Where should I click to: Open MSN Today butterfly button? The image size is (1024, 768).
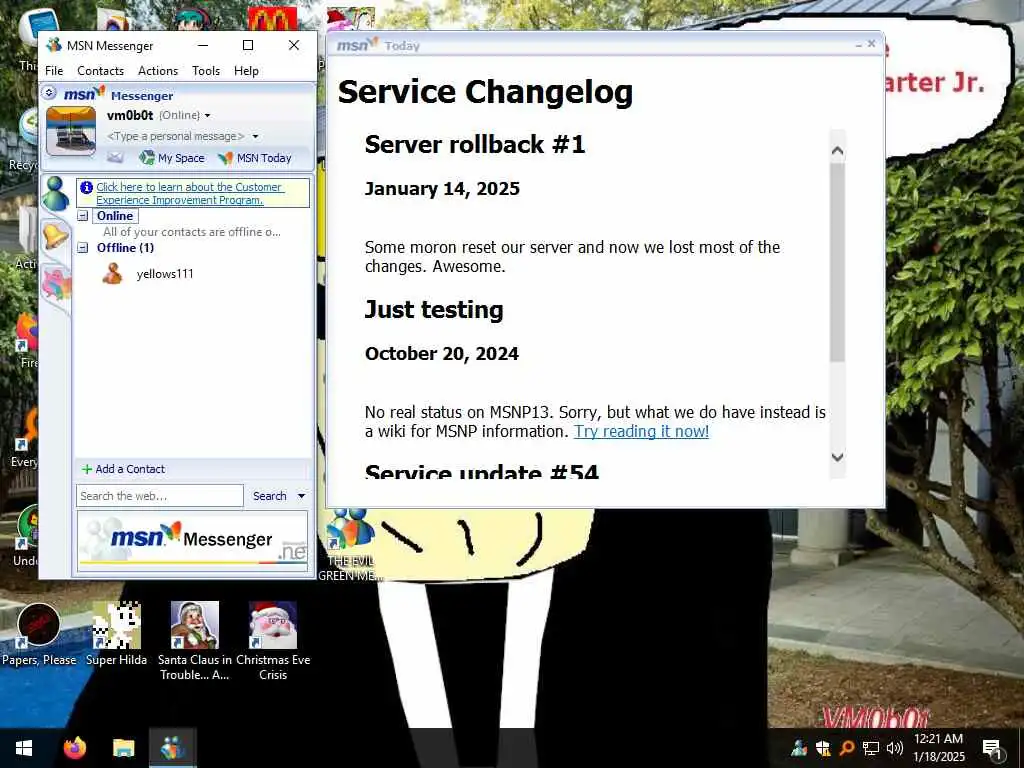coord(255,158)
